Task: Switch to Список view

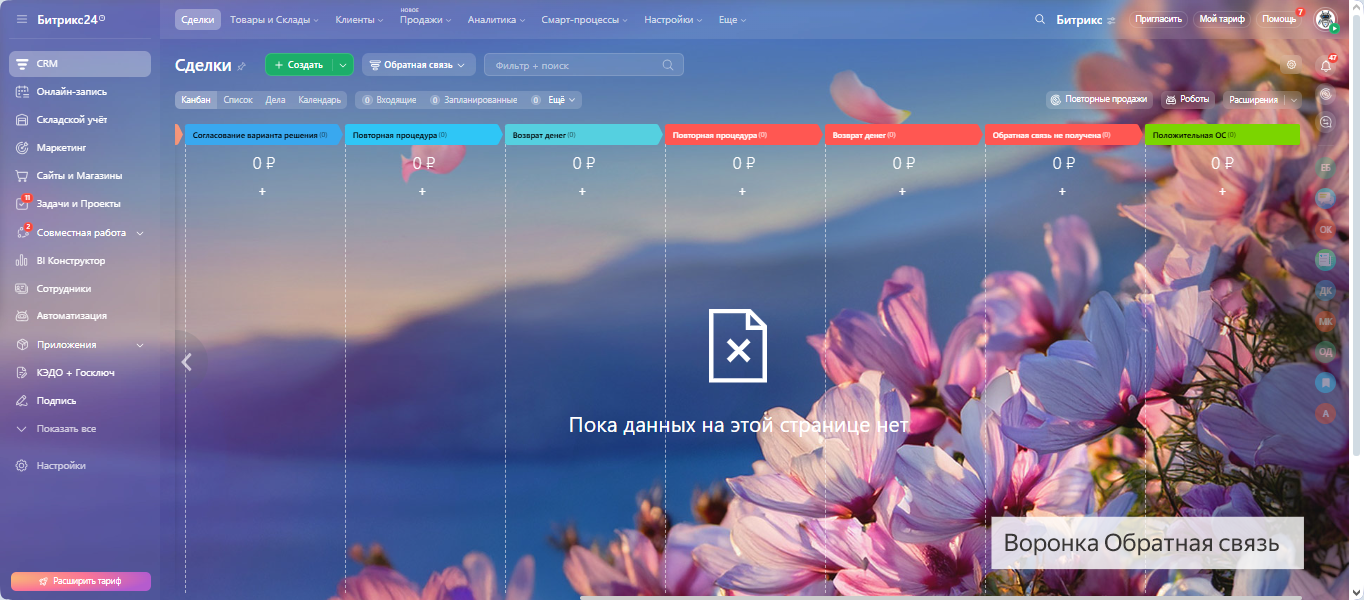Action: click(x=238, y=100)
